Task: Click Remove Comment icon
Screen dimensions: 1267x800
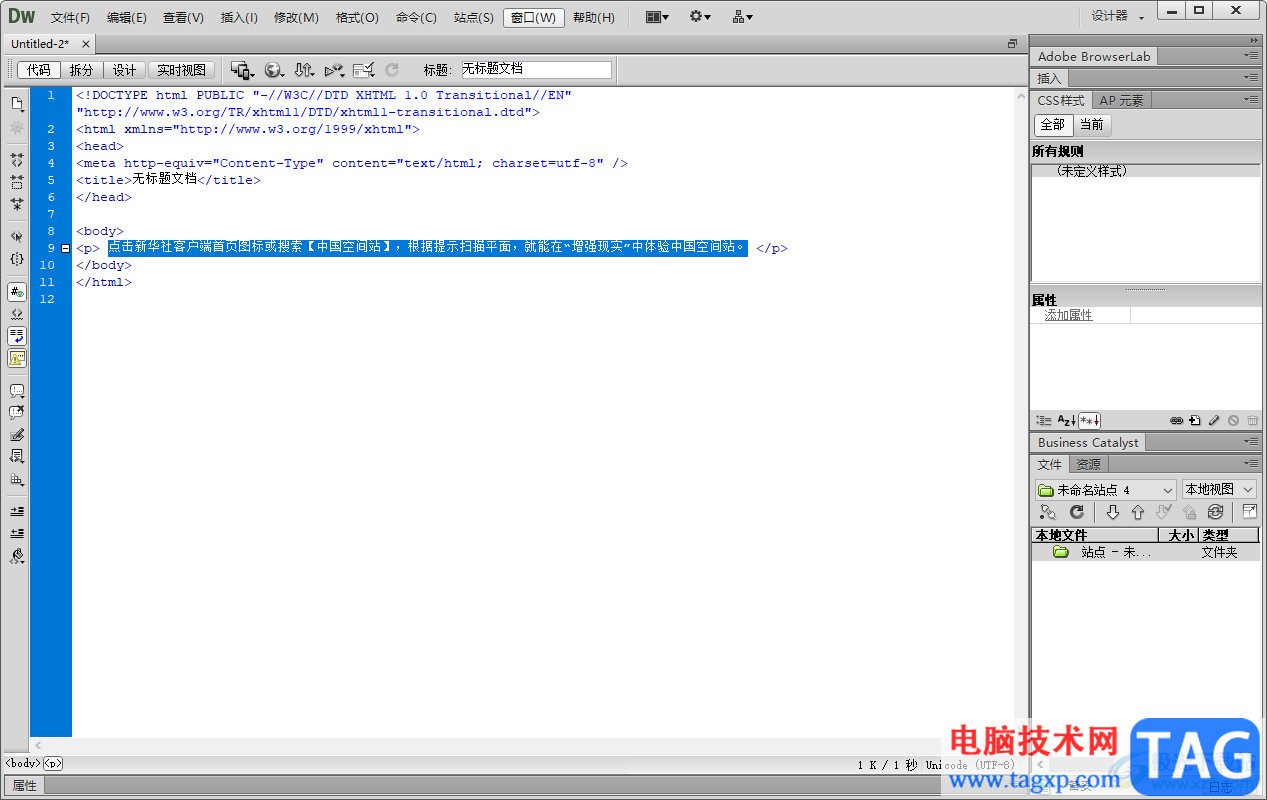Action: tap(17, 413)
